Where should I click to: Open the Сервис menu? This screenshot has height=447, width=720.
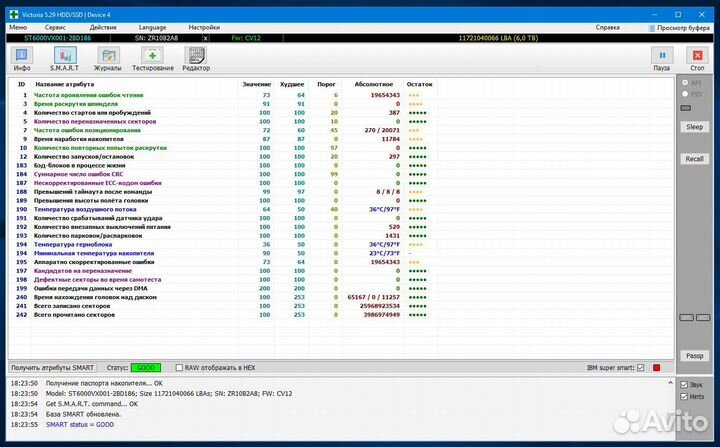[x=57, y=27]
